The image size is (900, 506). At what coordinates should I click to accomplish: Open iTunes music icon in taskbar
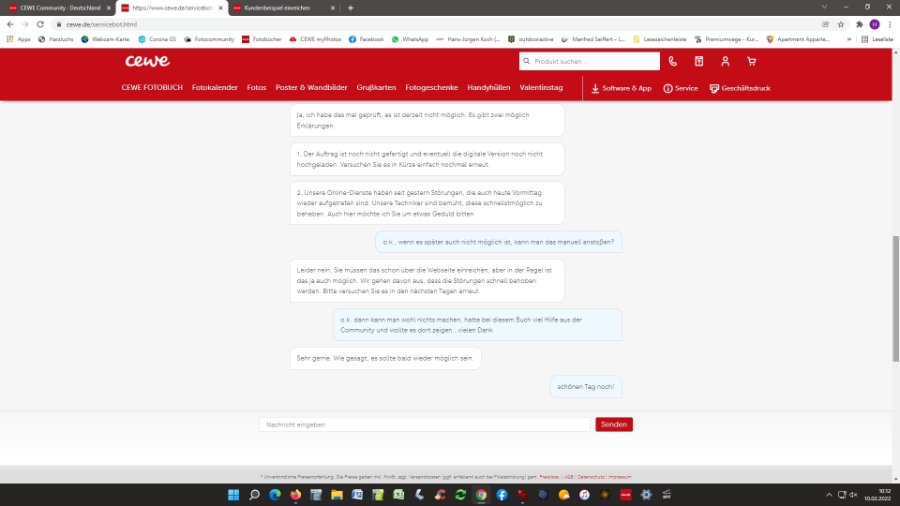[x=584, y=495]
